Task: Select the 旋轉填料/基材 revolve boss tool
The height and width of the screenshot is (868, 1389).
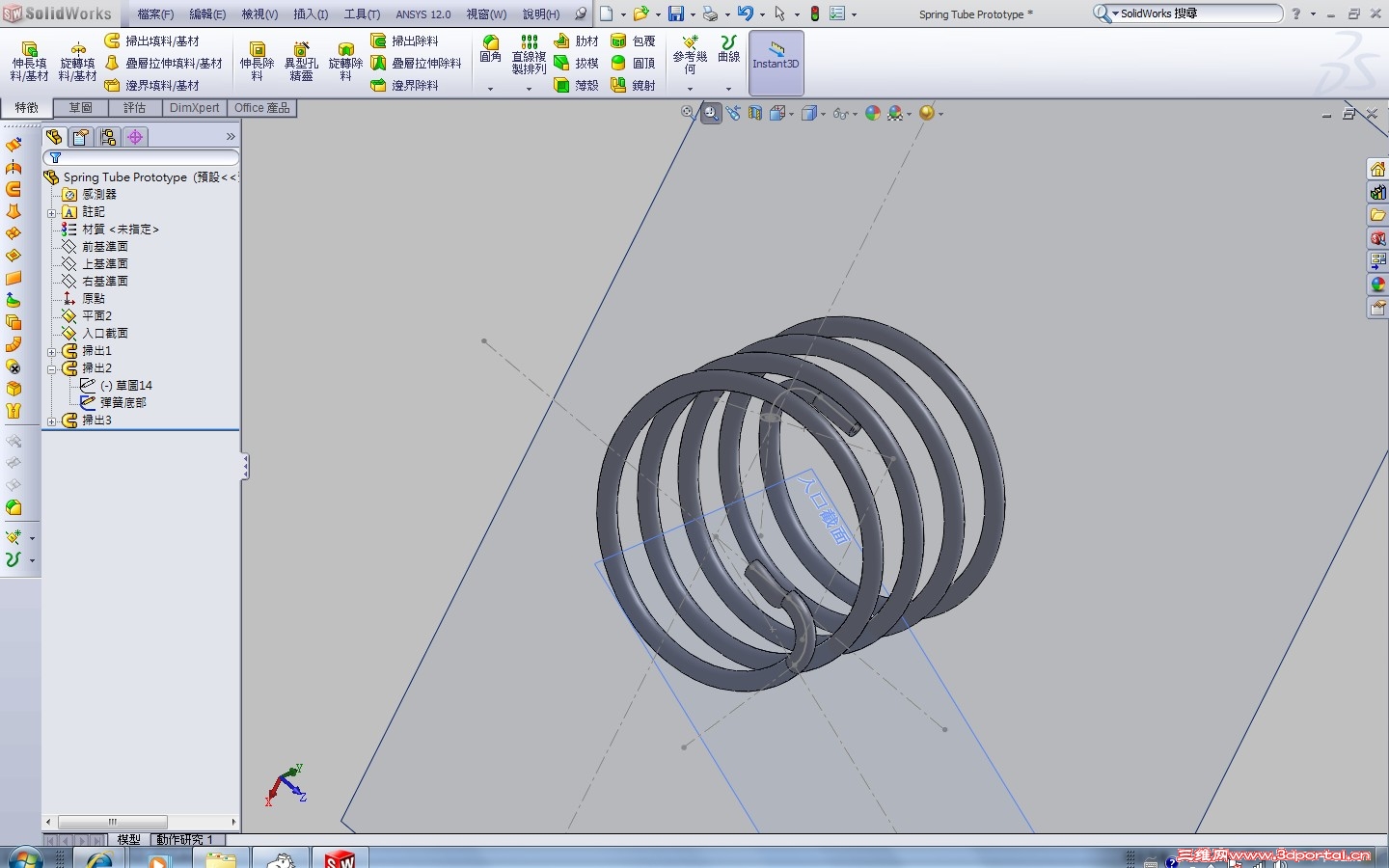Action: pos(77,62)
